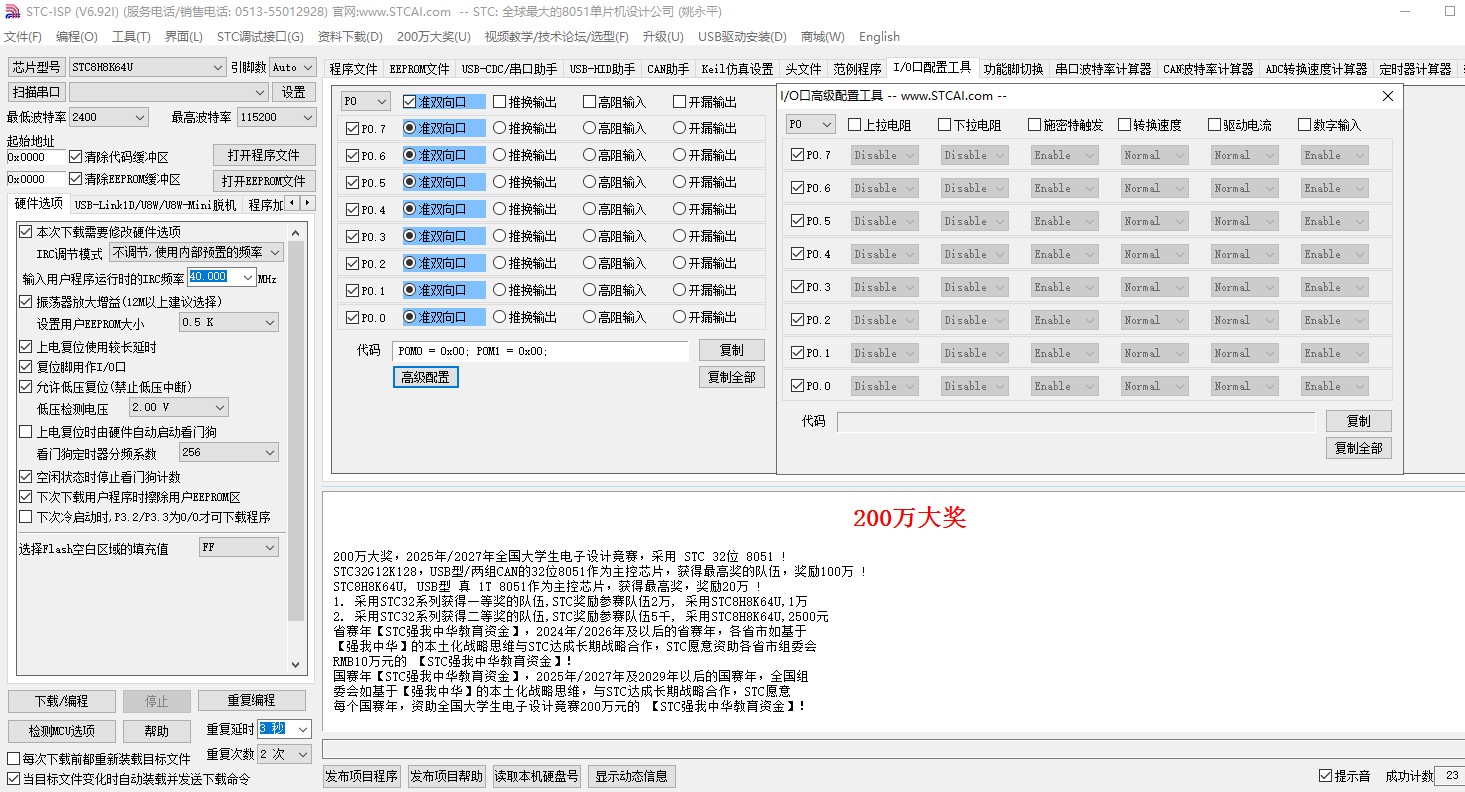Open the 编程(O) menu
This screenshot has width=1465, height=792.
point(77,37)
